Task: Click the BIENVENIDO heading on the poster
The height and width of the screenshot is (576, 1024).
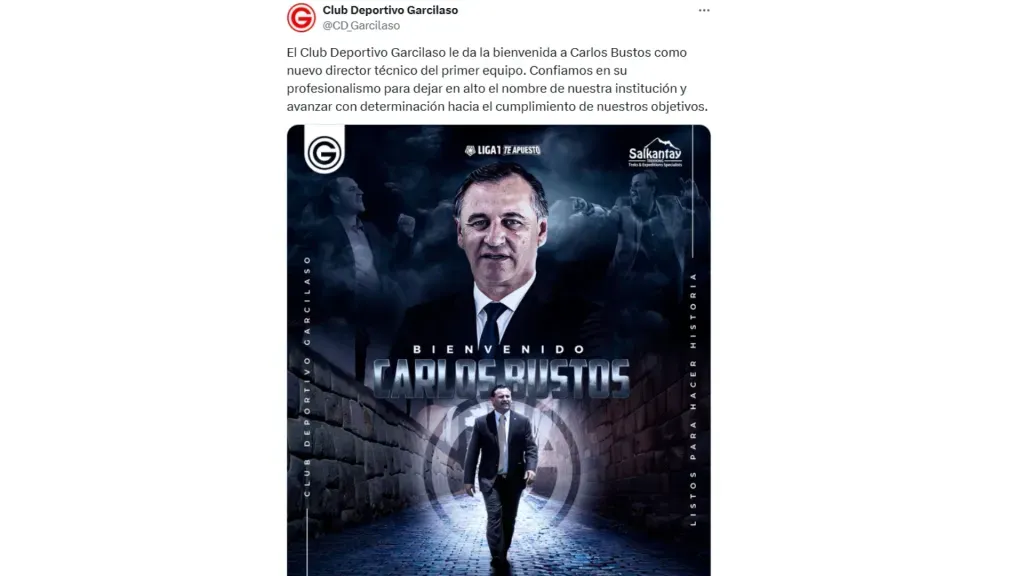Action: pos(499,349)
